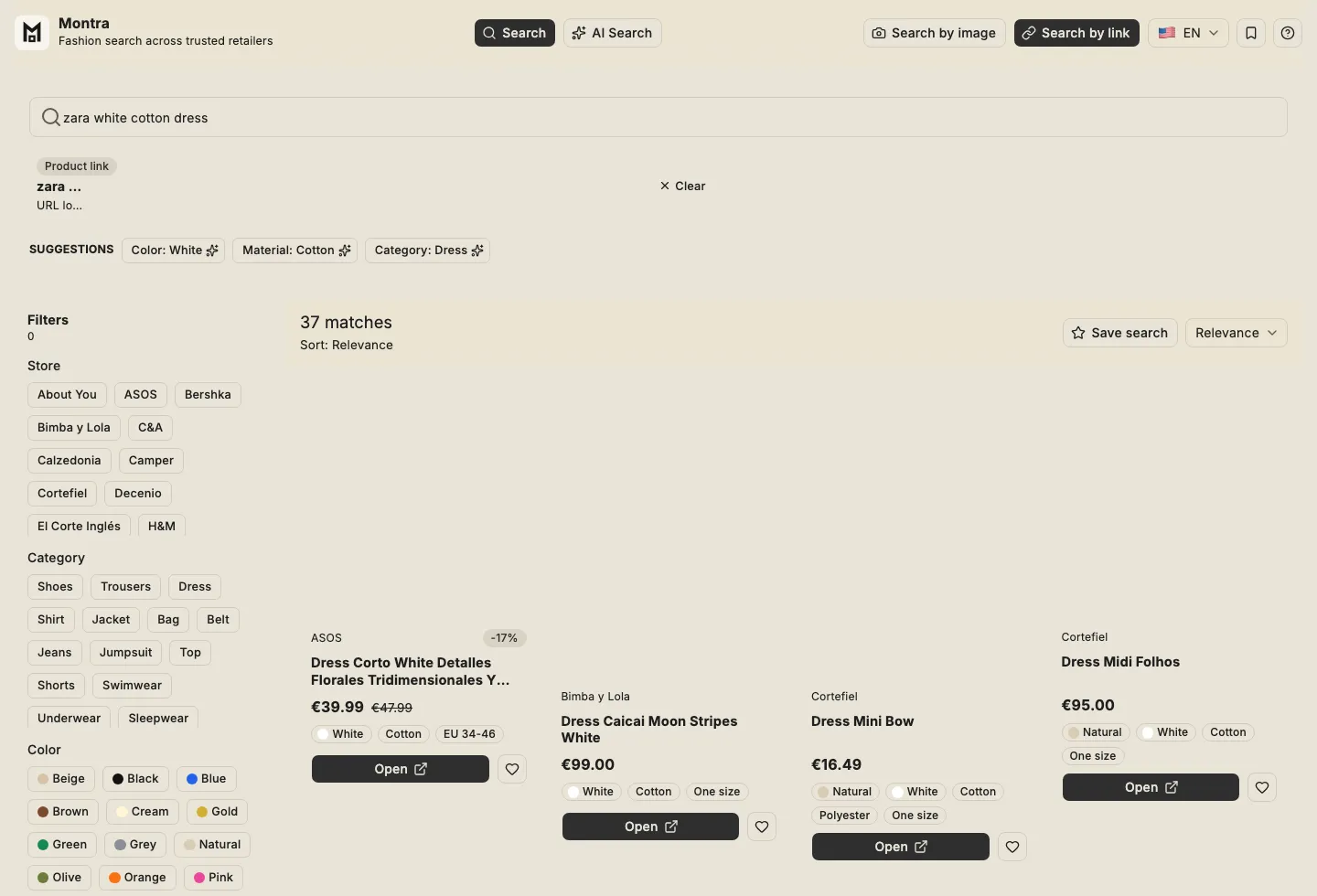Select the Blue color filter
Screen dimensions: 1317x896
[206, 779]
